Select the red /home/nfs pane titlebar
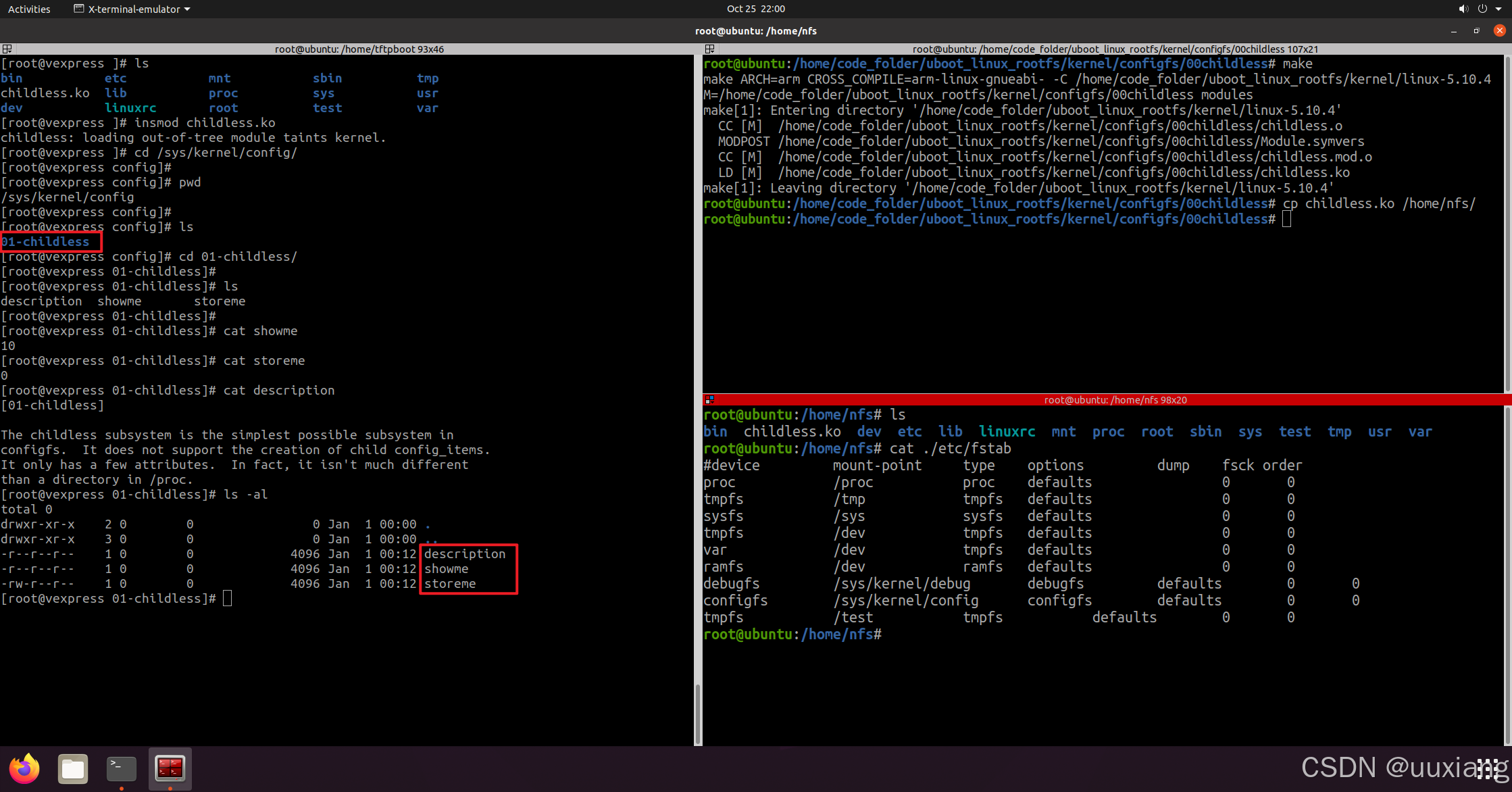1512x792 pixels. (1115, 399)
